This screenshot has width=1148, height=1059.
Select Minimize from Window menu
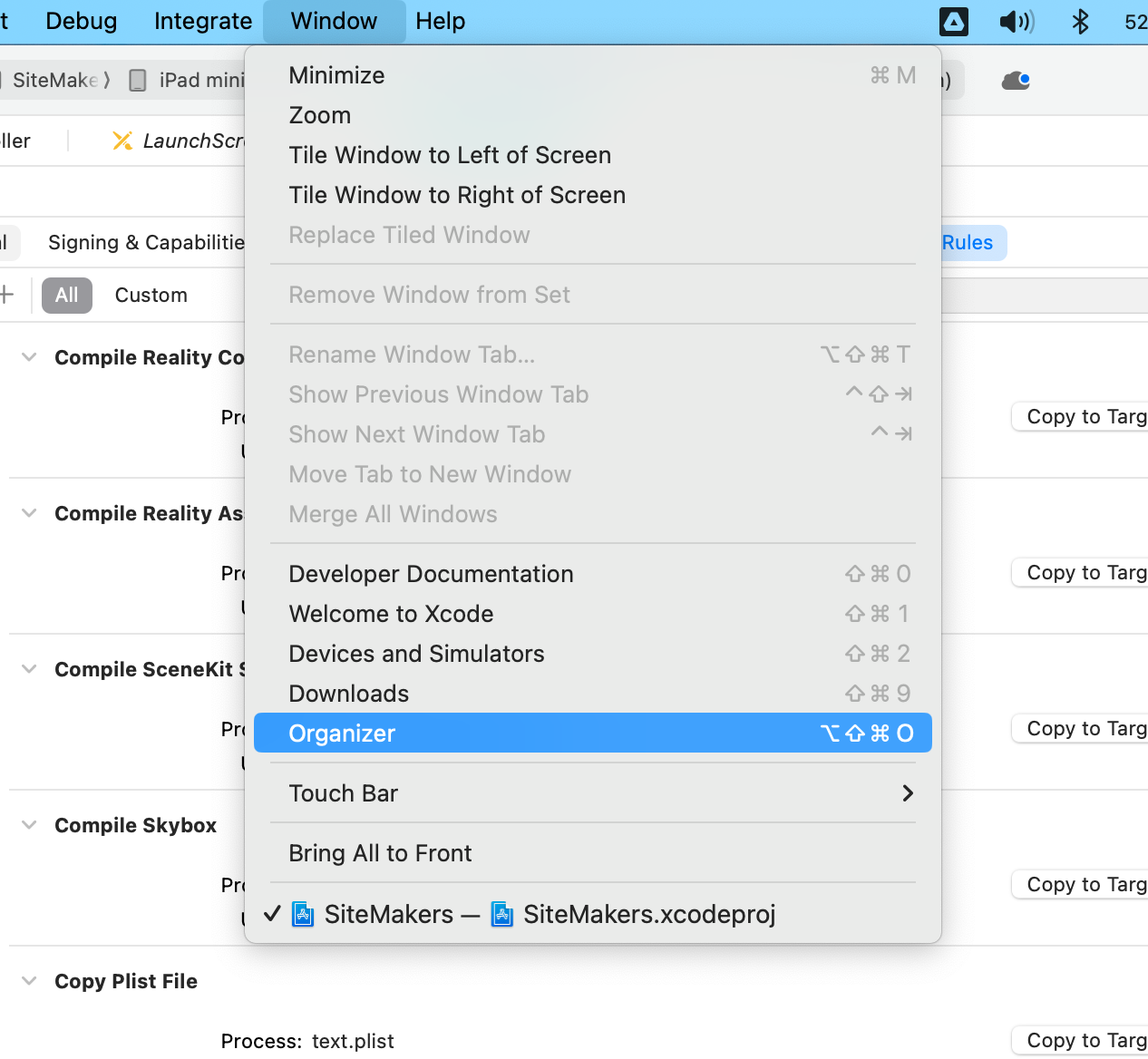pos(593,75)
